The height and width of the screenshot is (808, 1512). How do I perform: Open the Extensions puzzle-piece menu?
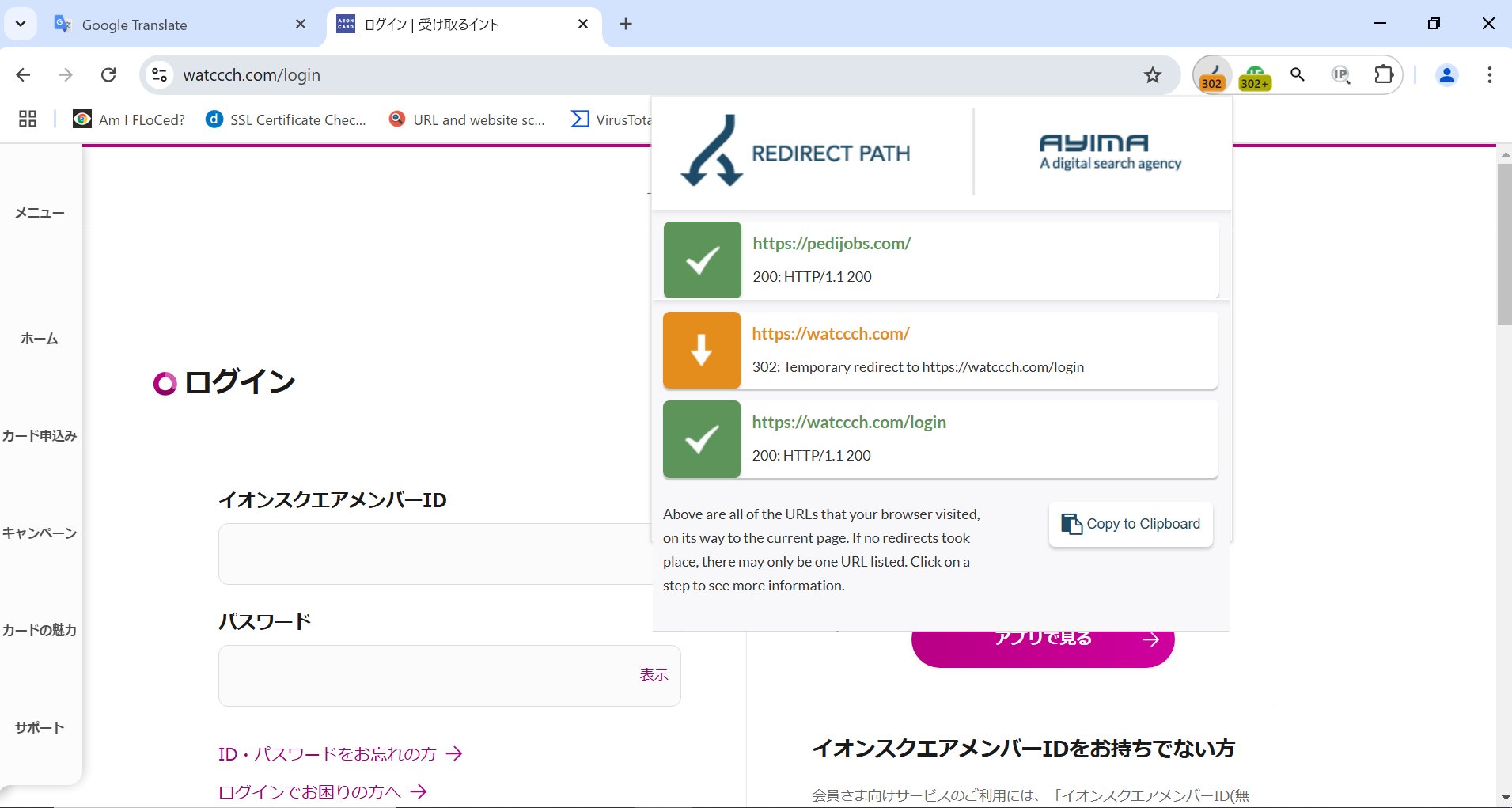point(1383,74)
